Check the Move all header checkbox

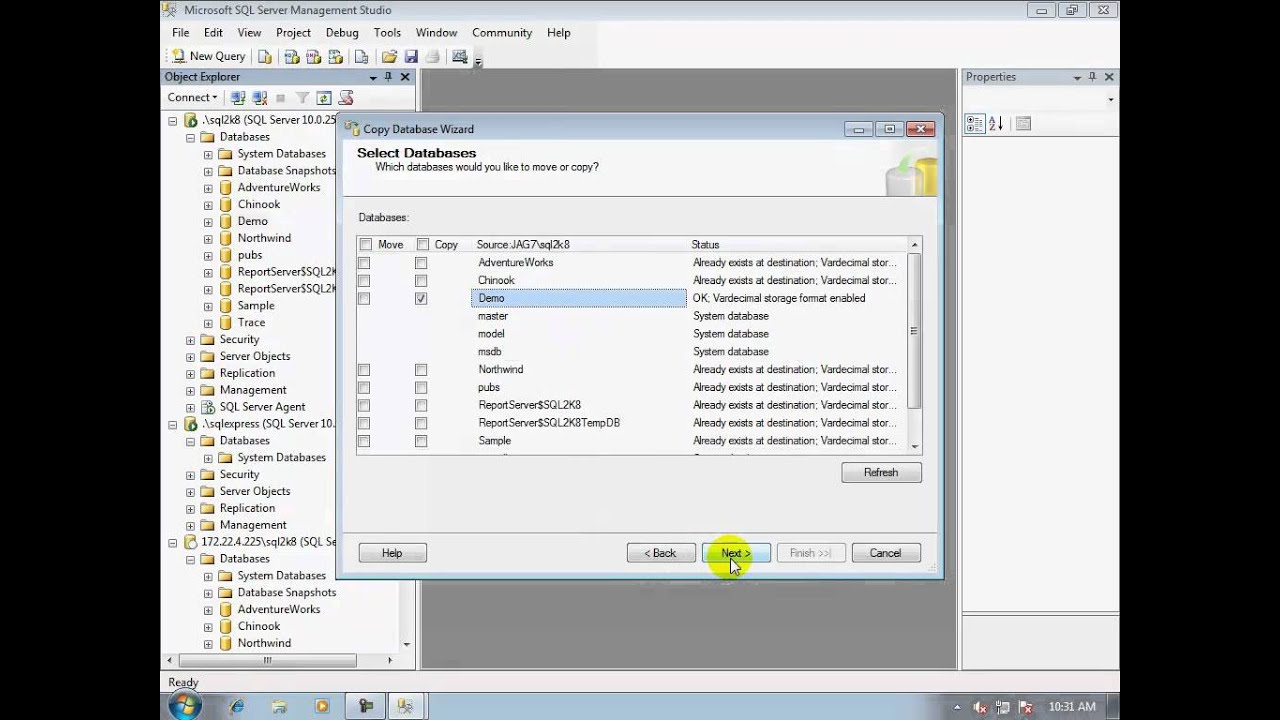[x=365, y=245]
